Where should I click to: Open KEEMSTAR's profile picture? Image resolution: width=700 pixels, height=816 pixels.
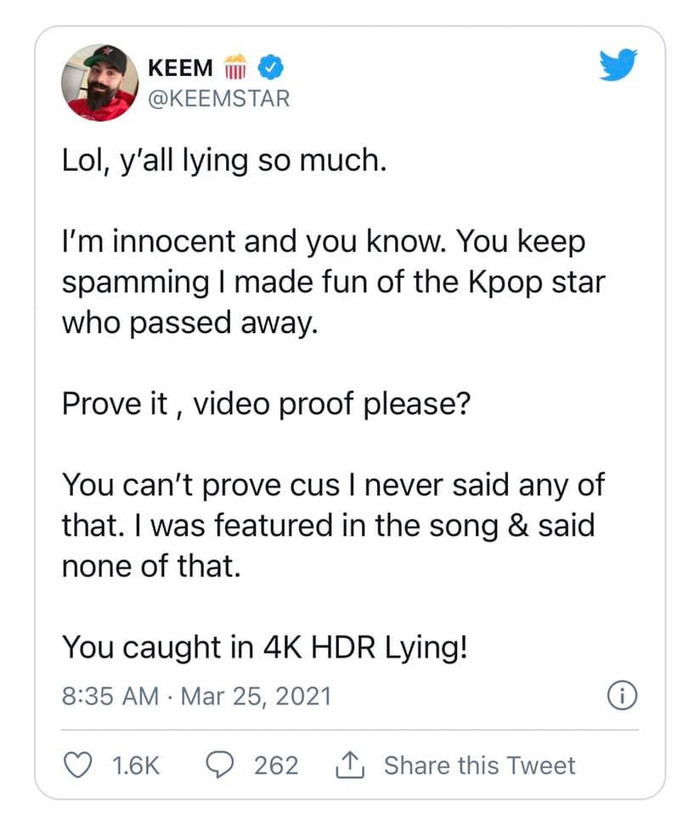point(97,81)
